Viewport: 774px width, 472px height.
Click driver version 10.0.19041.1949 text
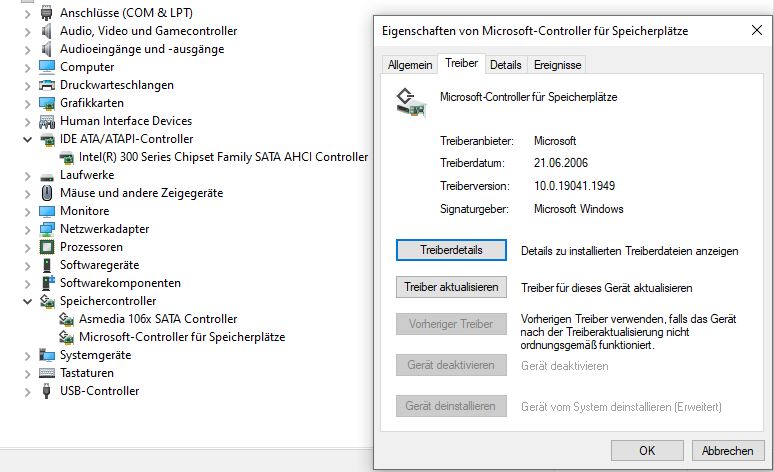click(575, 186)
